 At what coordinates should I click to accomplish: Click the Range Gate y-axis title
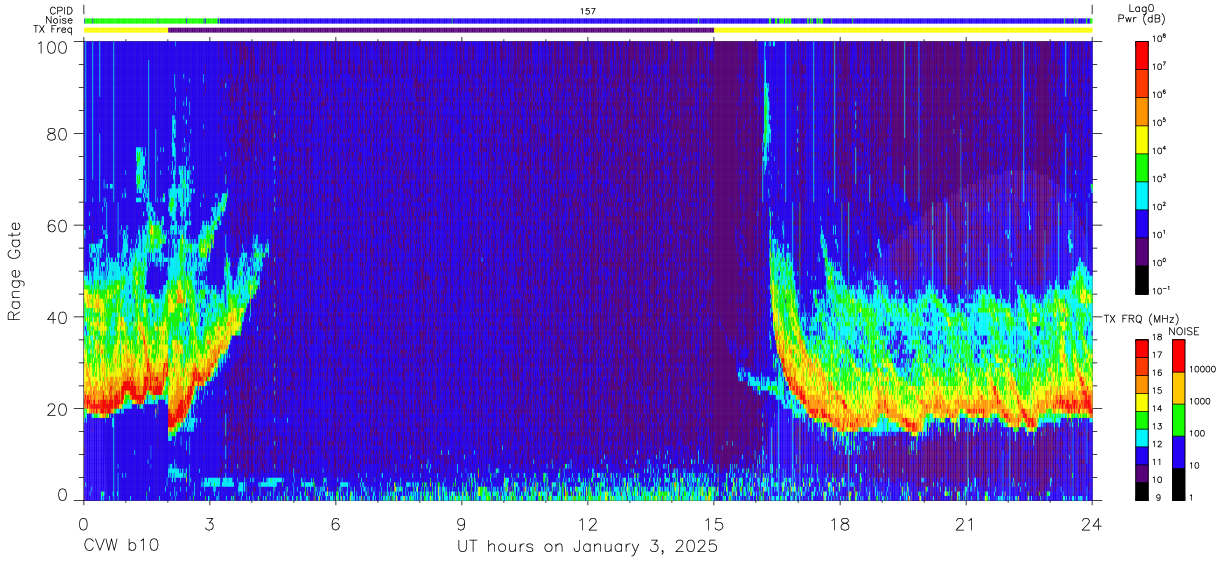15,271
